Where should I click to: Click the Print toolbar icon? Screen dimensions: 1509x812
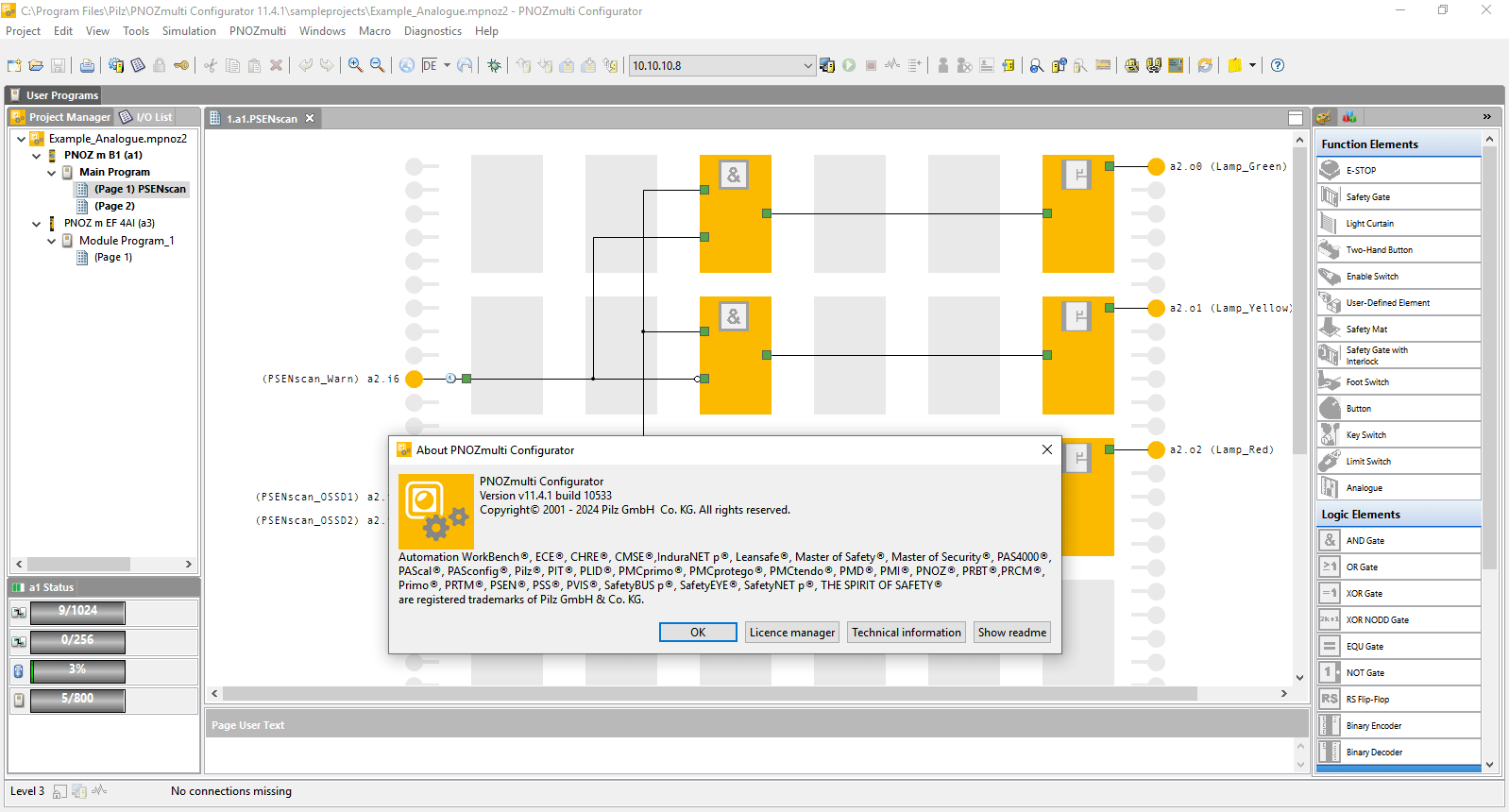(x=87, y=65)
